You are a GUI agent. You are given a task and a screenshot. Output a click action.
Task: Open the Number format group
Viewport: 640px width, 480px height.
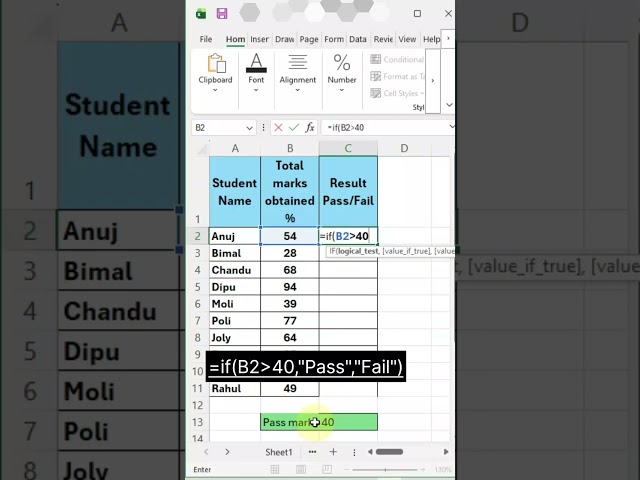click(342, 73)
